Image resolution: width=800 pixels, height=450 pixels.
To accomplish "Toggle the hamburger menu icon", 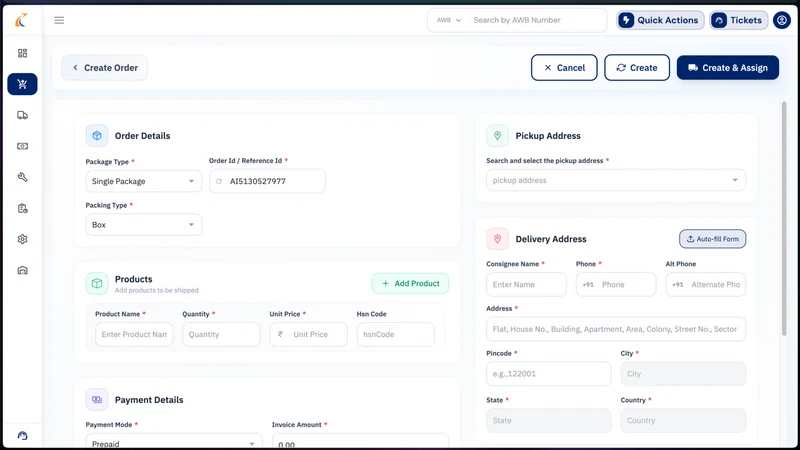I will 59,20.
